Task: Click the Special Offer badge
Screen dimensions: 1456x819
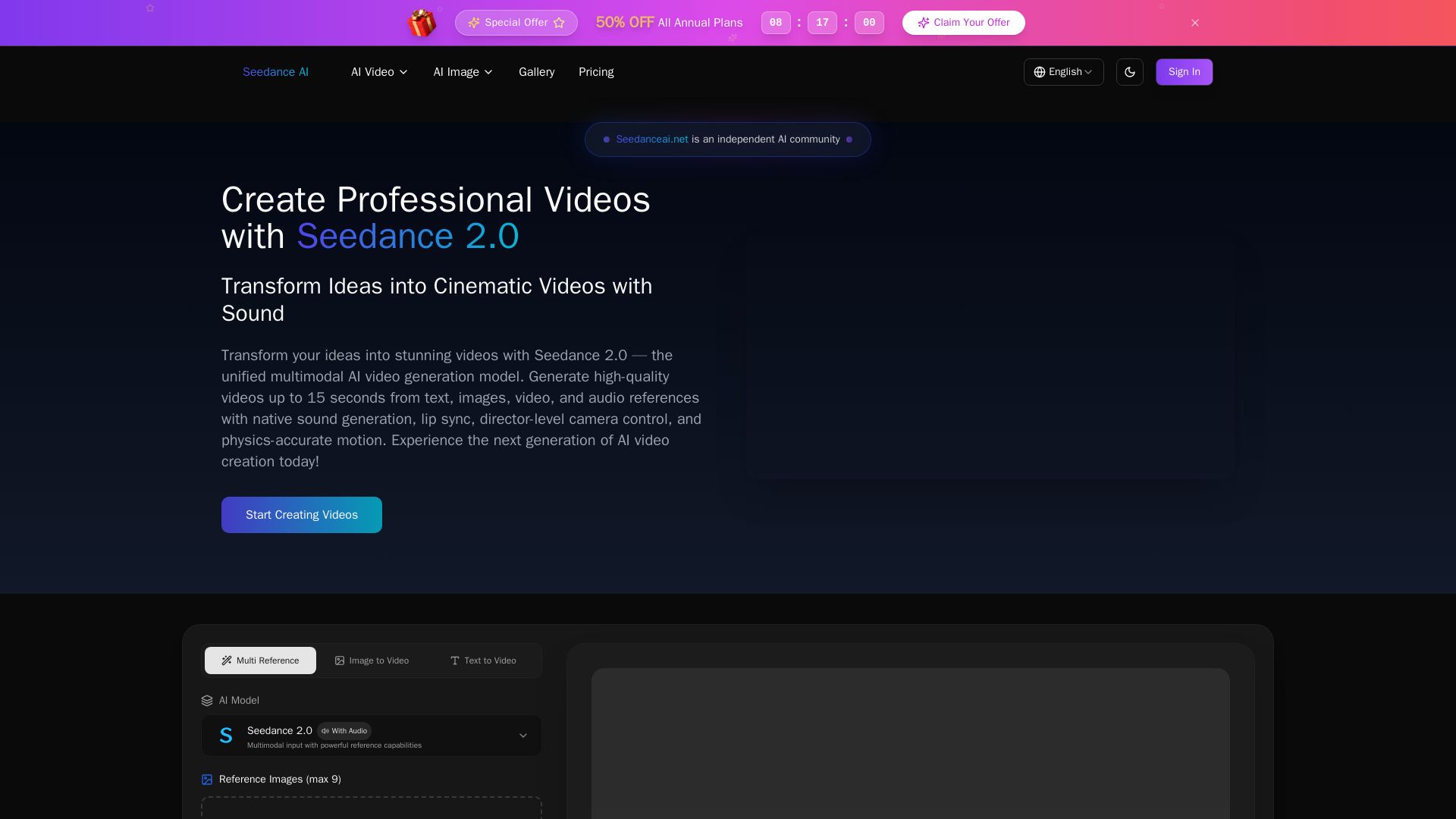Action: (516, 23)
